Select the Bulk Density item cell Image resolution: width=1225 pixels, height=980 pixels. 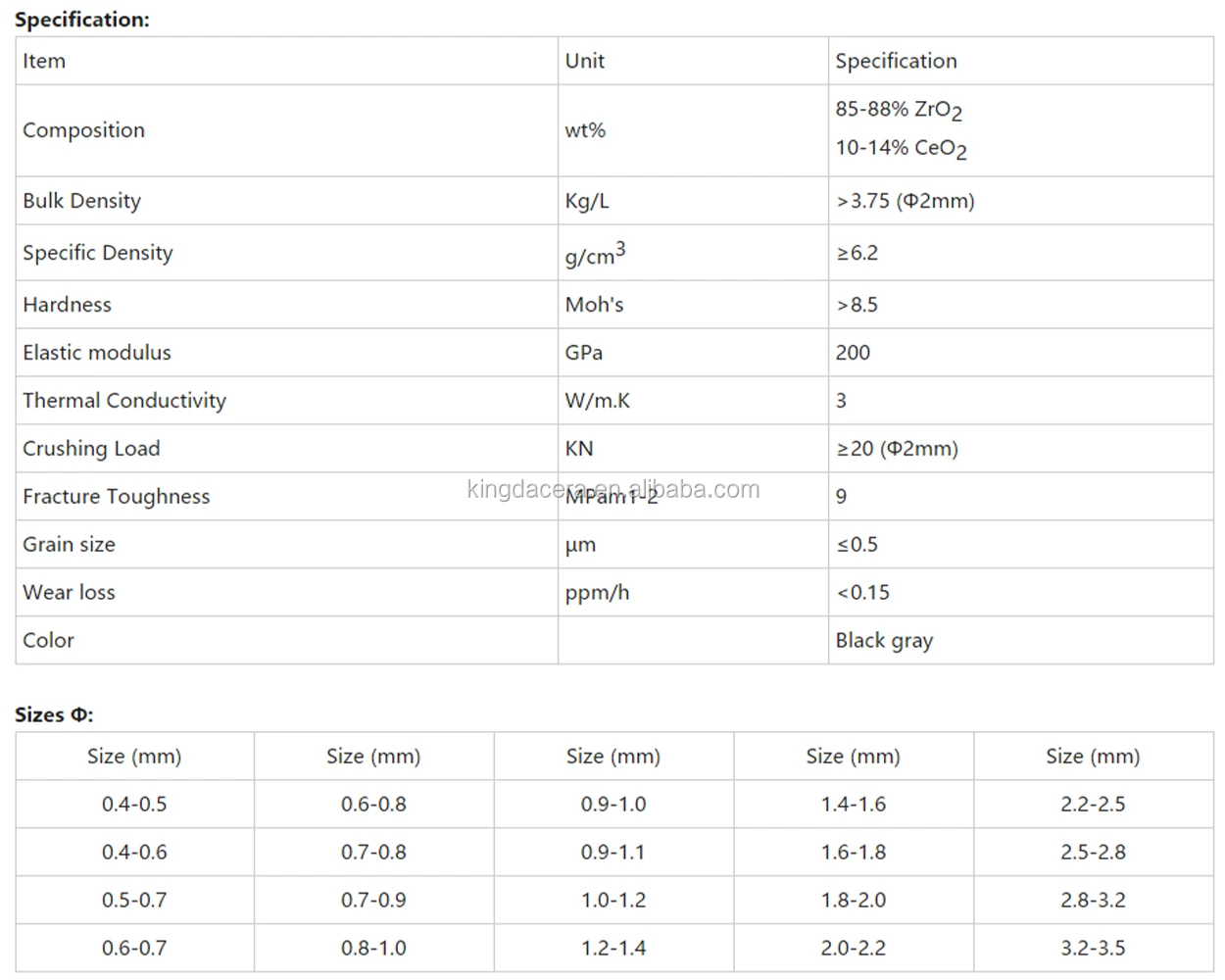coord(81,201)
